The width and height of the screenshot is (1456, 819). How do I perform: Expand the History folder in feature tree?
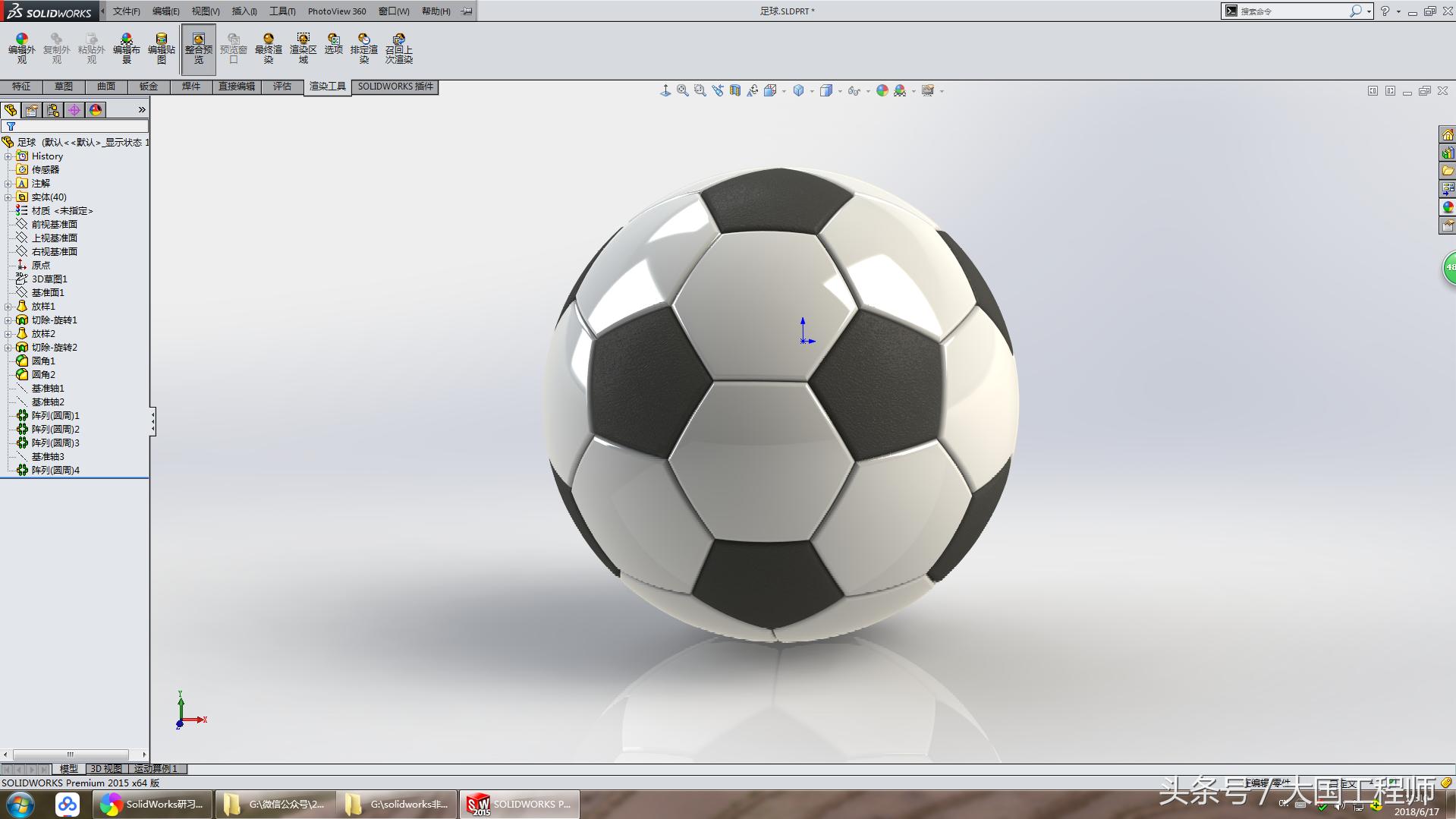pyautogui.click(x=8, y=156)
